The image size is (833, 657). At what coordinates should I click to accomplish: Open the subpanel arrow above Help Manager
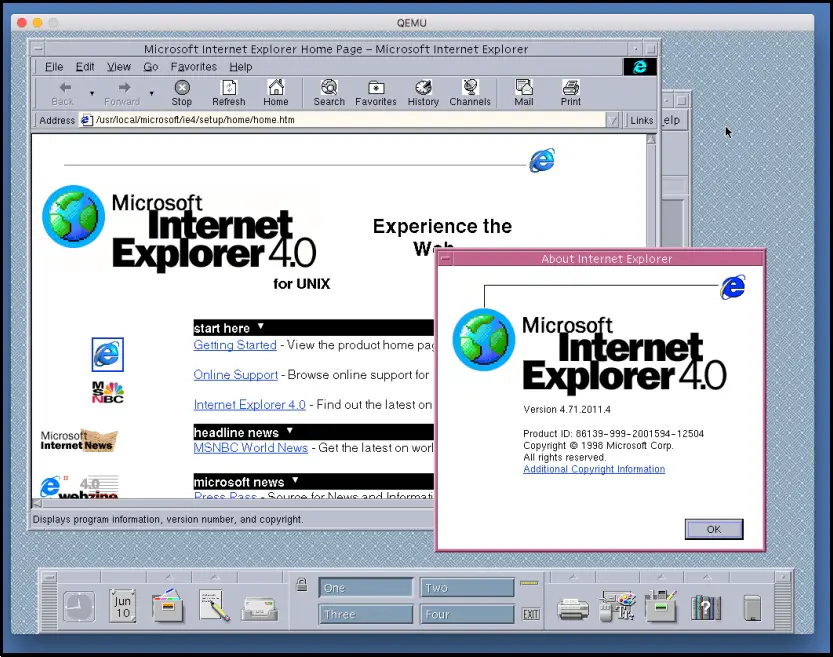coord(707,577)
